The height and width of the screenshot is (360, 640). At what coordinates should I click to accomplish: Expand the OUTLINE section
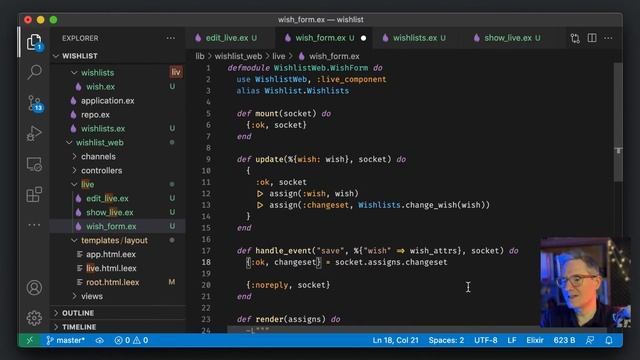[118, 313]
